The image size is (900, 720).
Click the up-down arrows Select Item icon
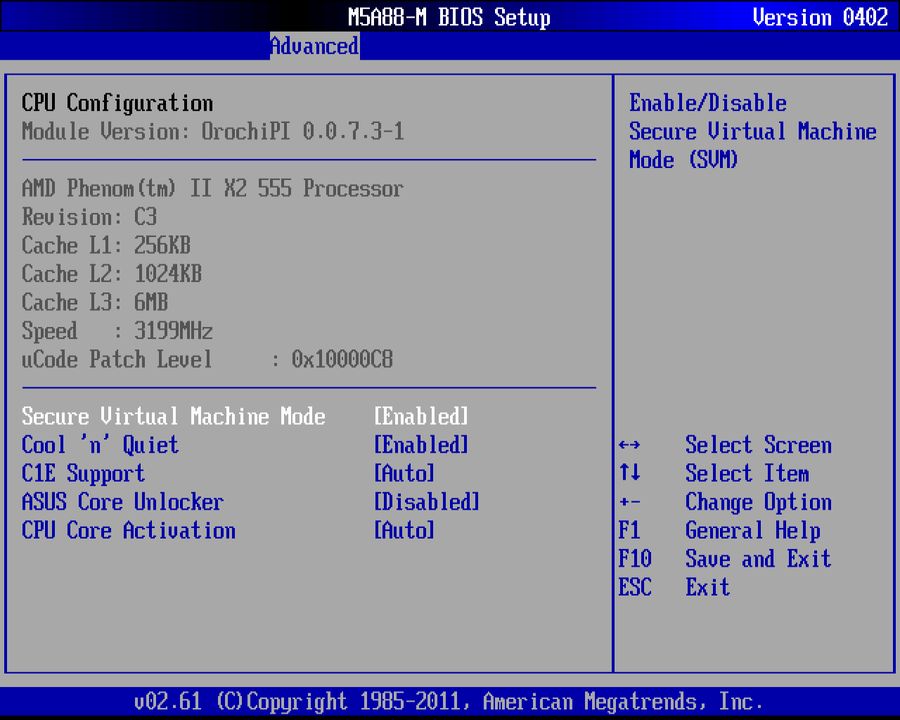tap(630, 473)
